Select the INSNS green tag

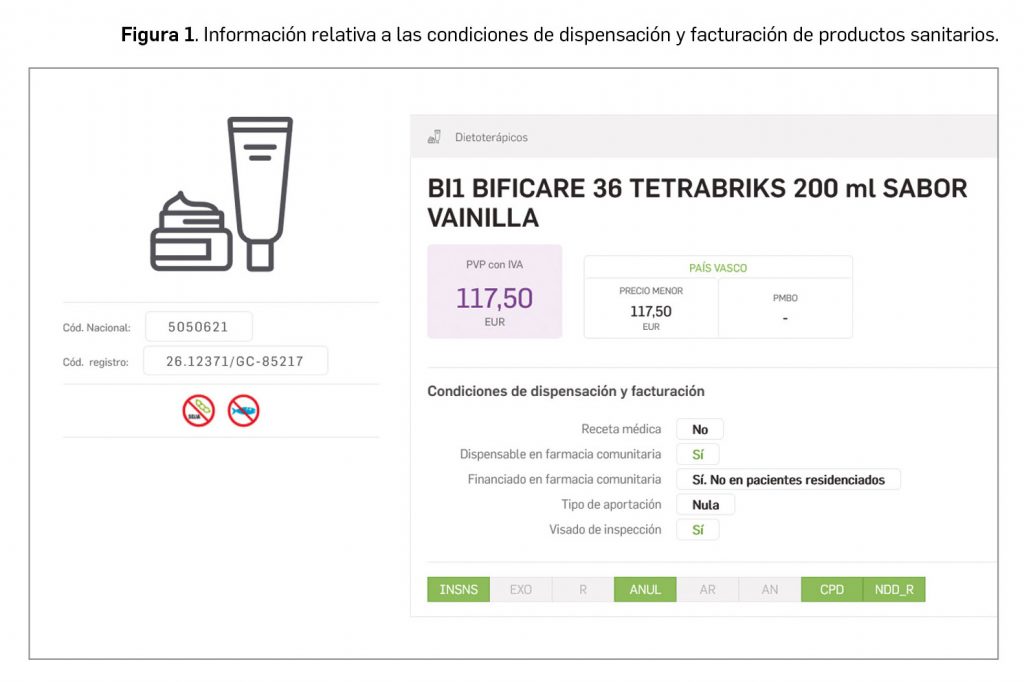(458, 590)
